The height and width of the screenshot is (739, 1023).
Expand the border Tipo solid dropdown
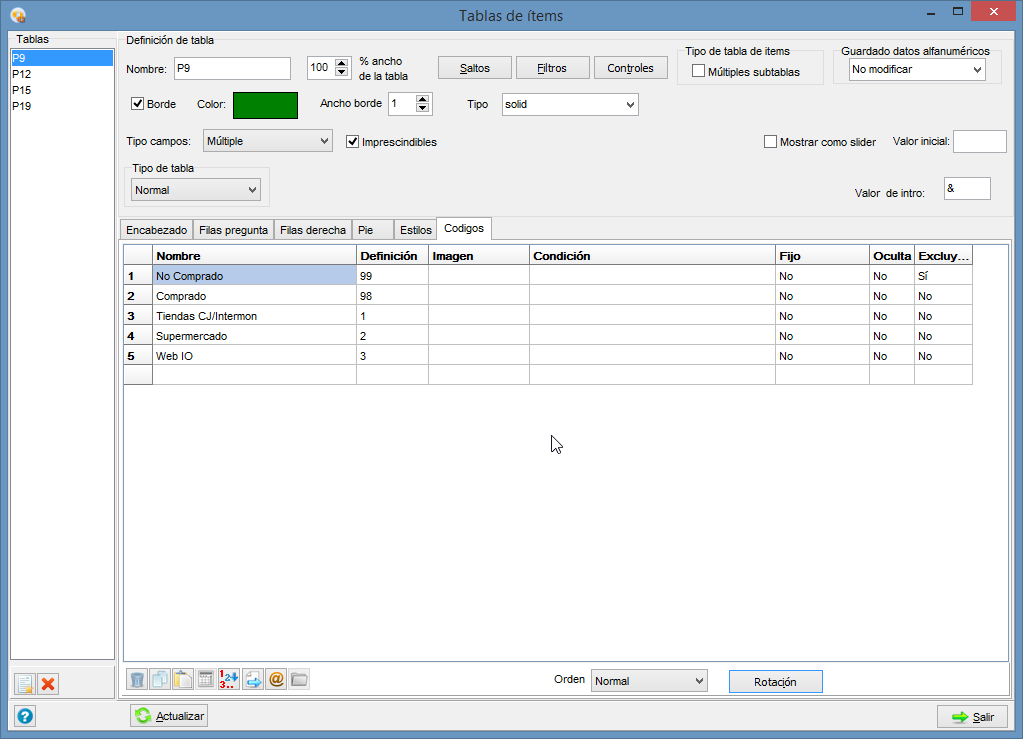point(570,104)
